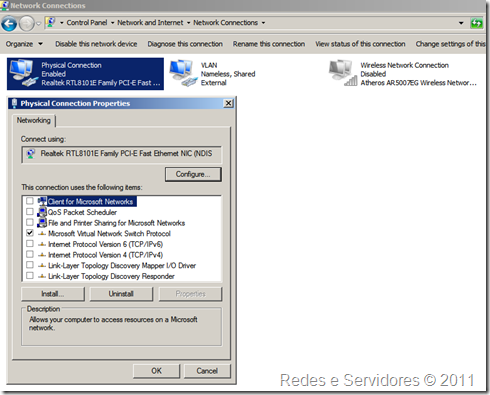Viewport: 490px width, 395px height.
Task: Select the Client for Microsoft Networks row text
Action: click(x=90, y=202)
